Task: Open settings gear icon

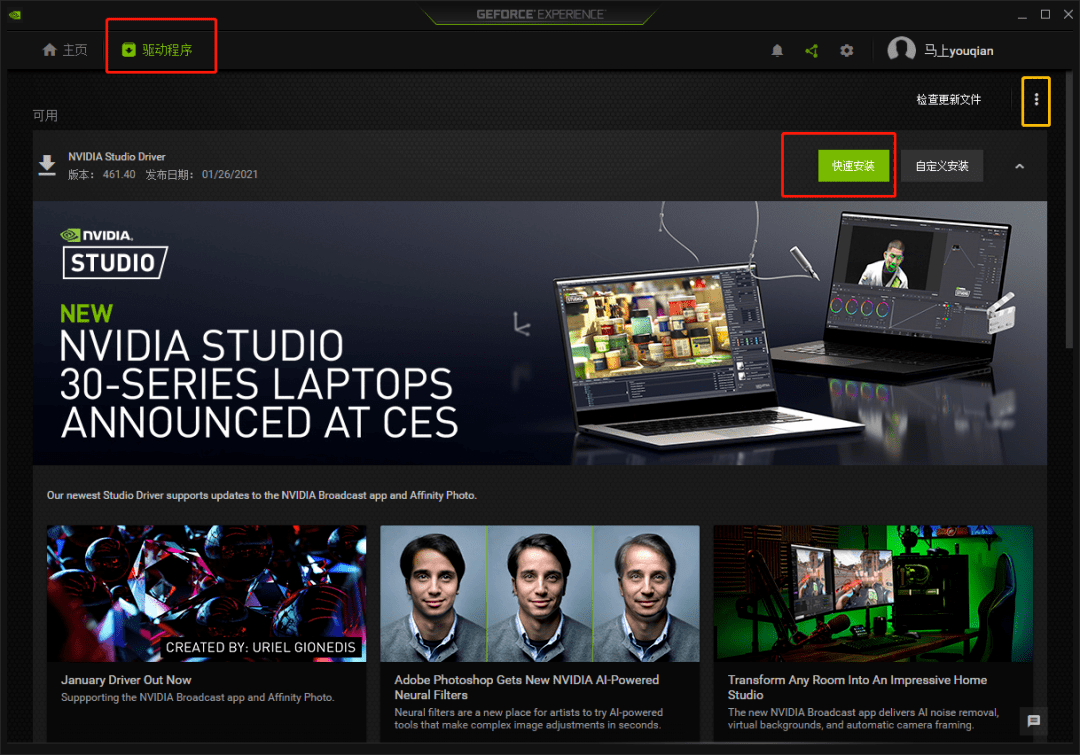Action: [847, 50]
